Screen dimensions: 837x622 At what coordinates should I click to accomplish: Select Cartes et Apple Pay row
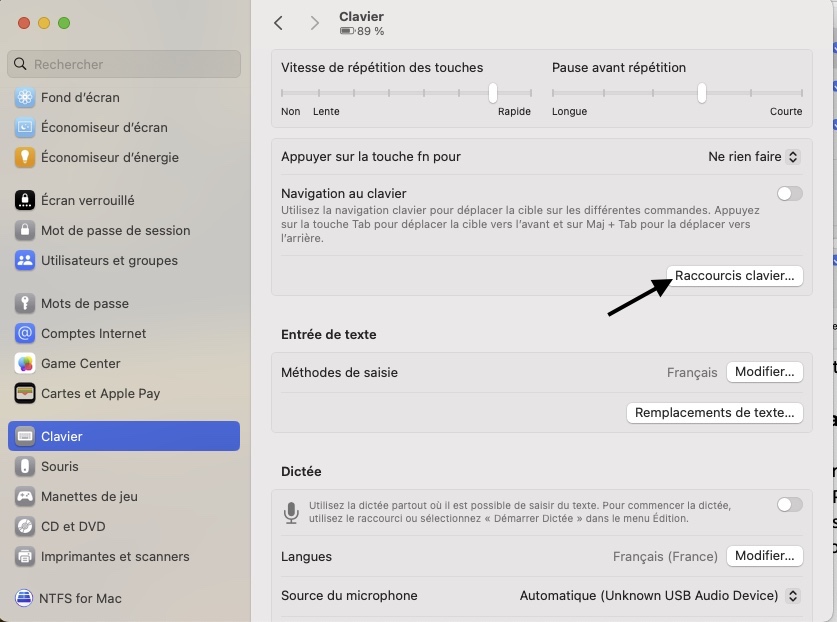click(x=124, y=393)
